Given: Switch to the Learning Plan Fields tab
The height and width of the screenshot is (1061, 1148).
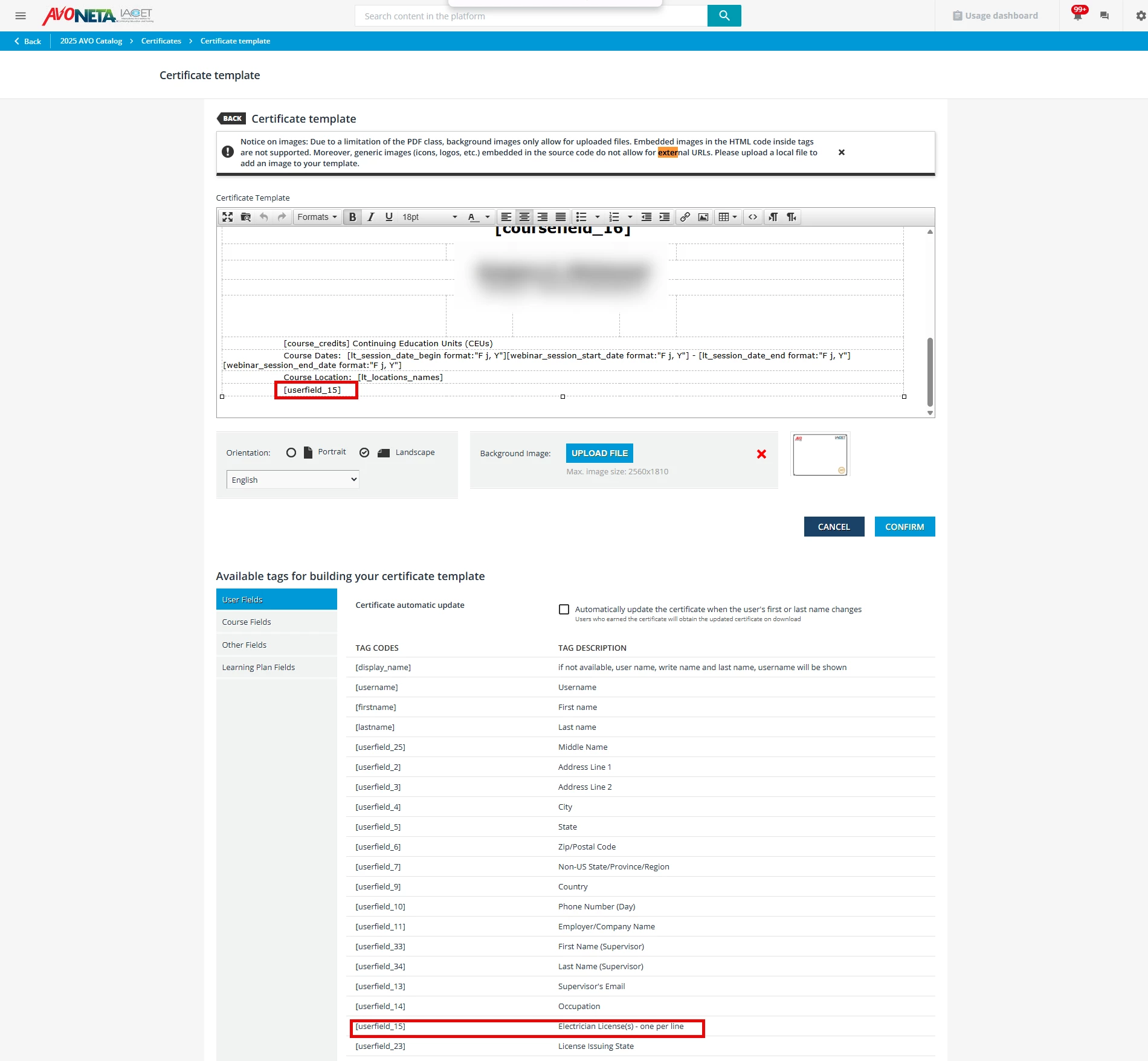Looking at the screenshot, I should (x=277, y=667).
